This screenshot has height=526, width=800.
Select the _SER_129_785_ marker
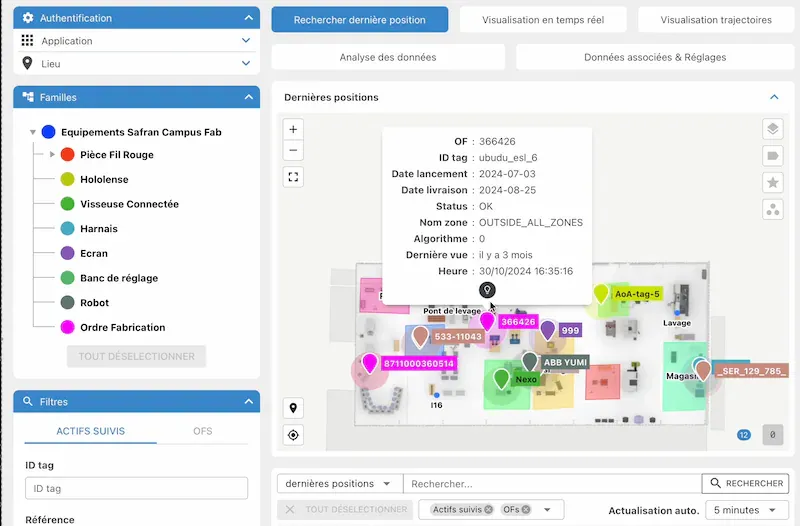[x=703, y=370]
